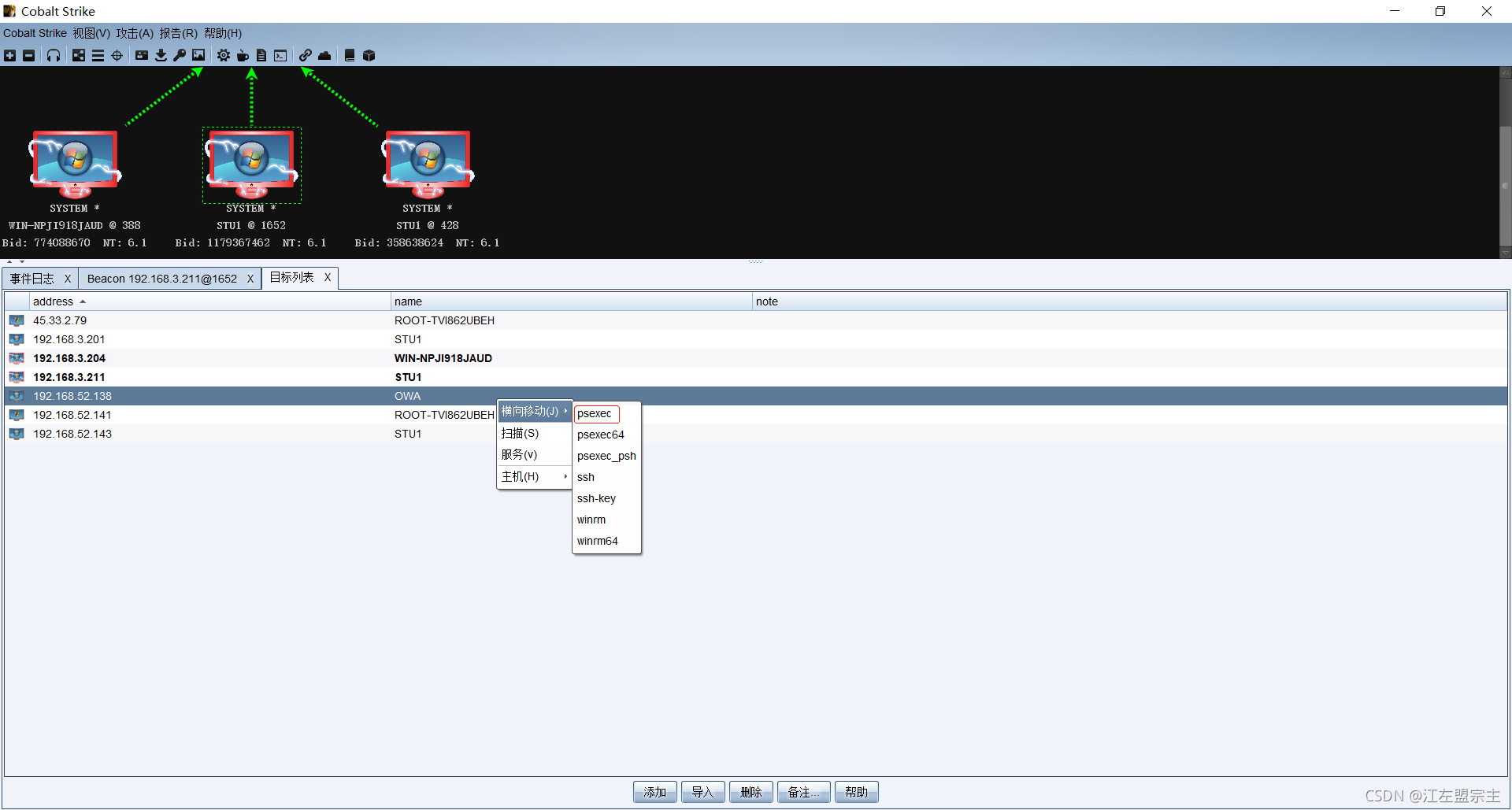The height and width of the screenshot is (810, 1512).
Task: Open the Cobalt Strike menu
Action: point(35,33)
